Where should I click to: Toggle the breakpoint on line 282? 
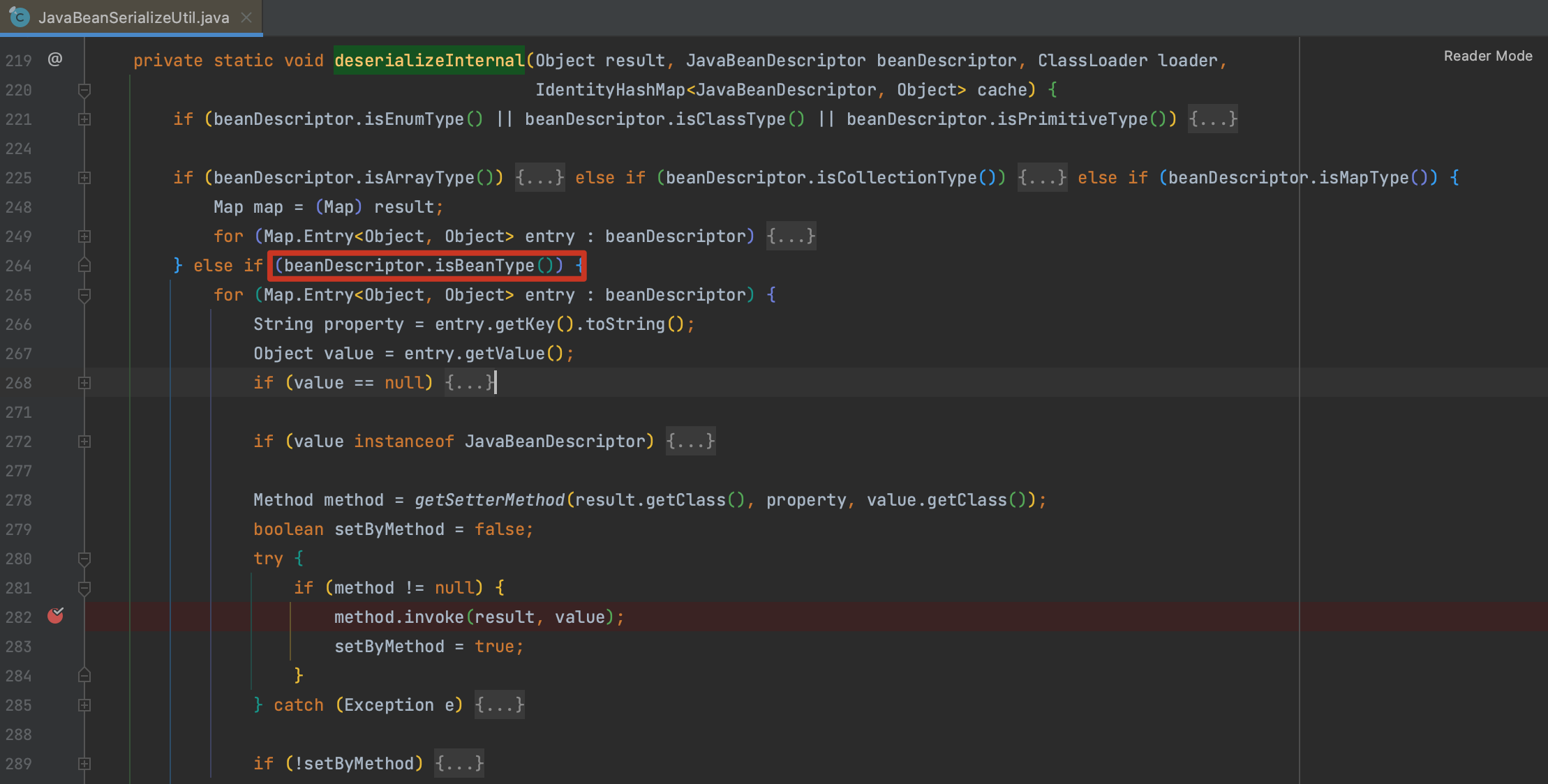point(55,616)
